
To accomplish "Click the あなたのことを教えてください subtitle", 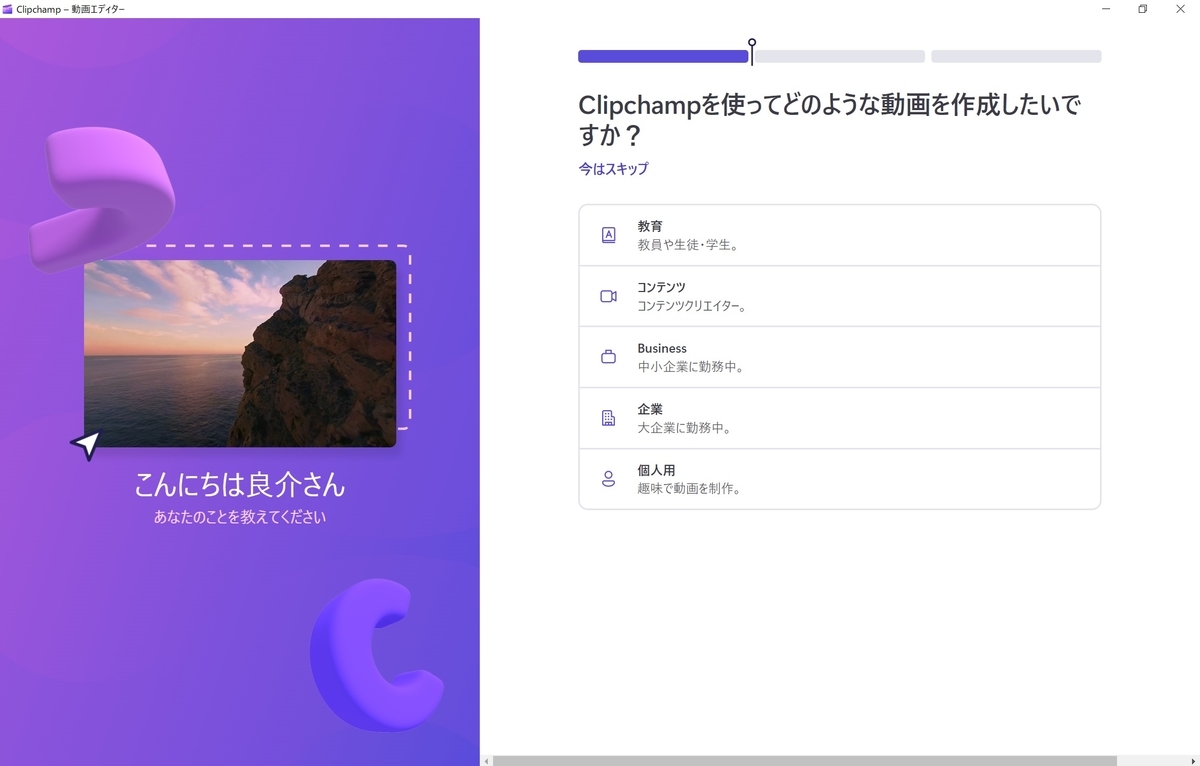I will tap(240, 517).
